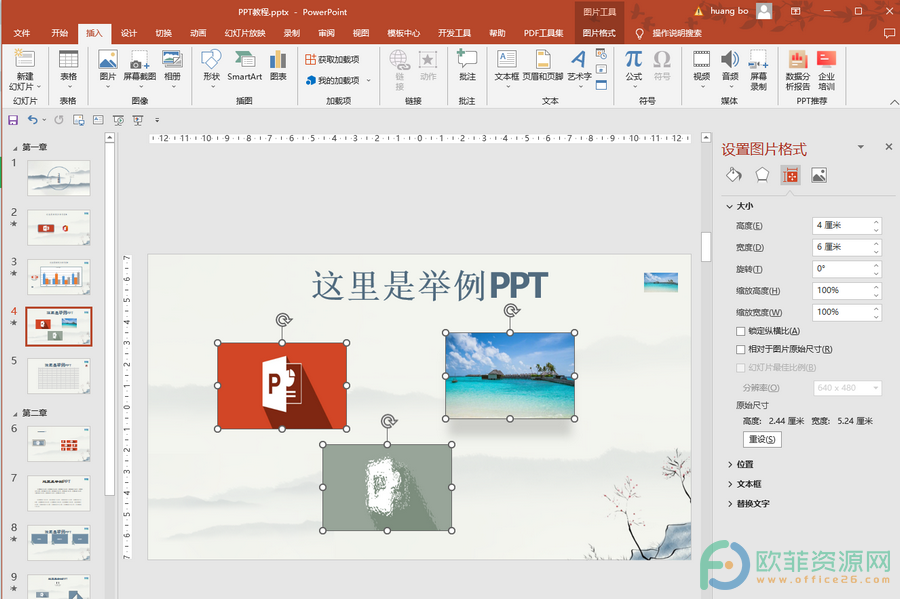
Task: Increase Rotation (旋转) value with spinner
Action: pos(876,265)
